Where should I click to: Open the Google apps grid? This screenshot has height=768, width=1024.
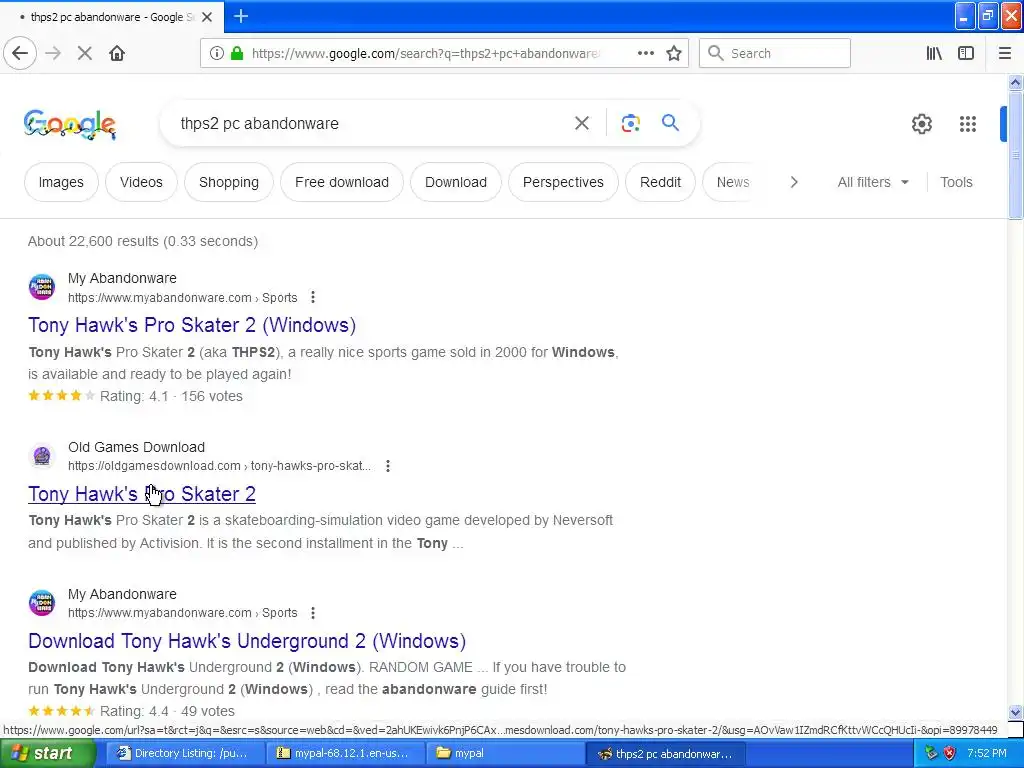pos(968,123)
